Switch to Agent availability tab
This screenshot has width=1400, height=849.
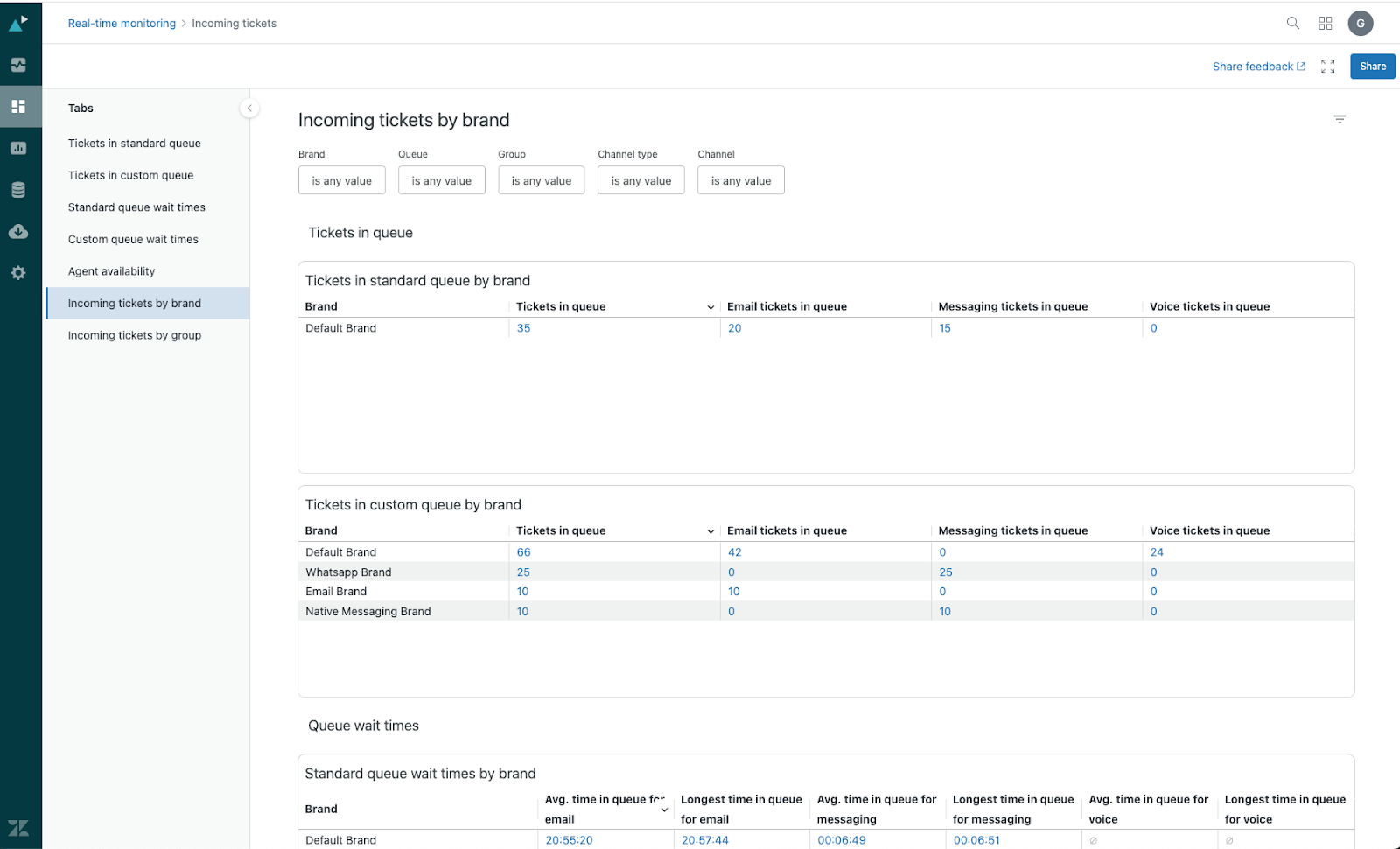(x=111, y=271)
